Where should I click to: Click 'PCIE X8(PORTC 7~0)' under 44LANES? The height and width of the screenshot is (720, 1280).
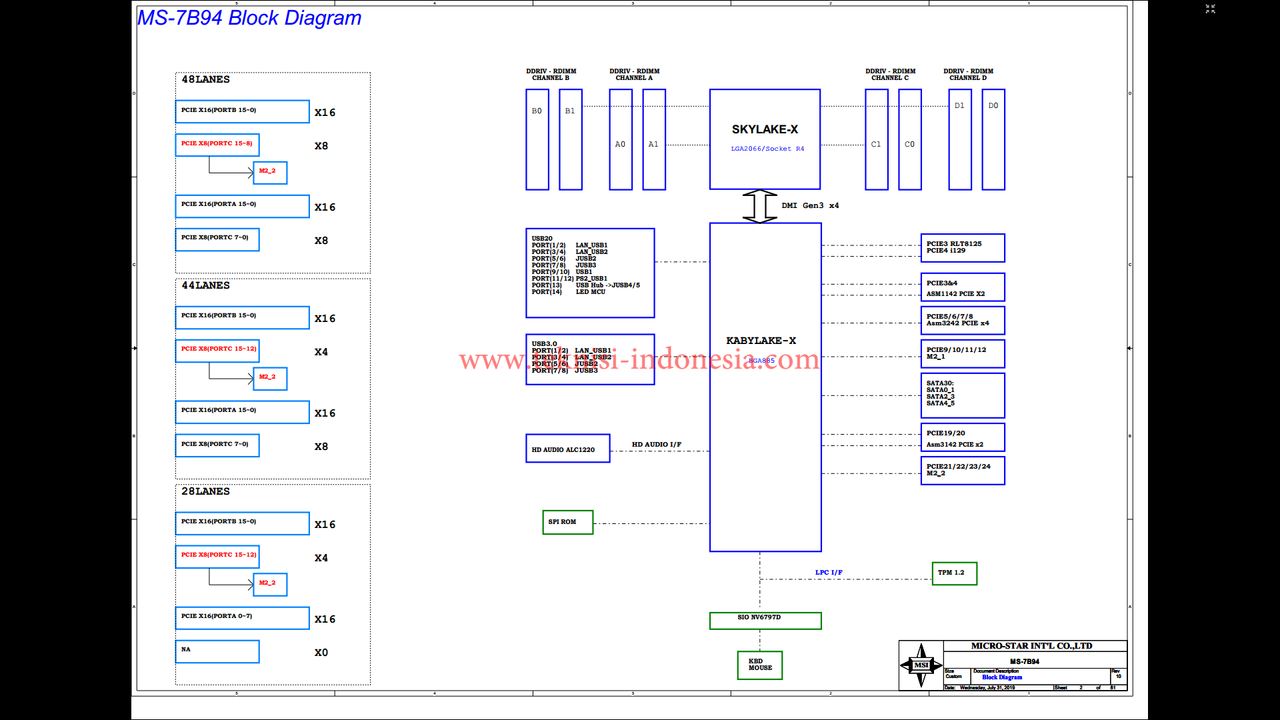pyautogui.click(x=217, y=445)
